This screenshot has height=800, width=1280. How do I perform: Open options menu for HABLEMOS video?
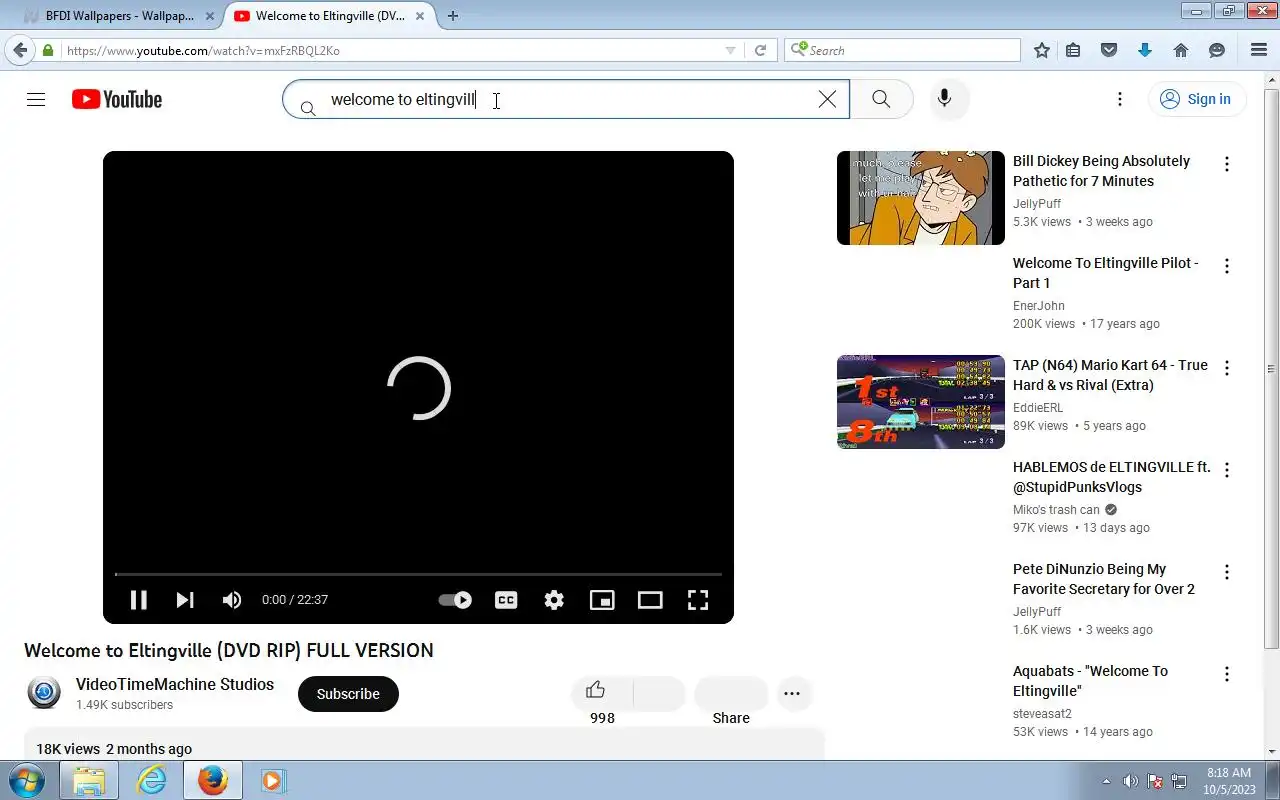pyautogui.click(x=1227, y=470)
